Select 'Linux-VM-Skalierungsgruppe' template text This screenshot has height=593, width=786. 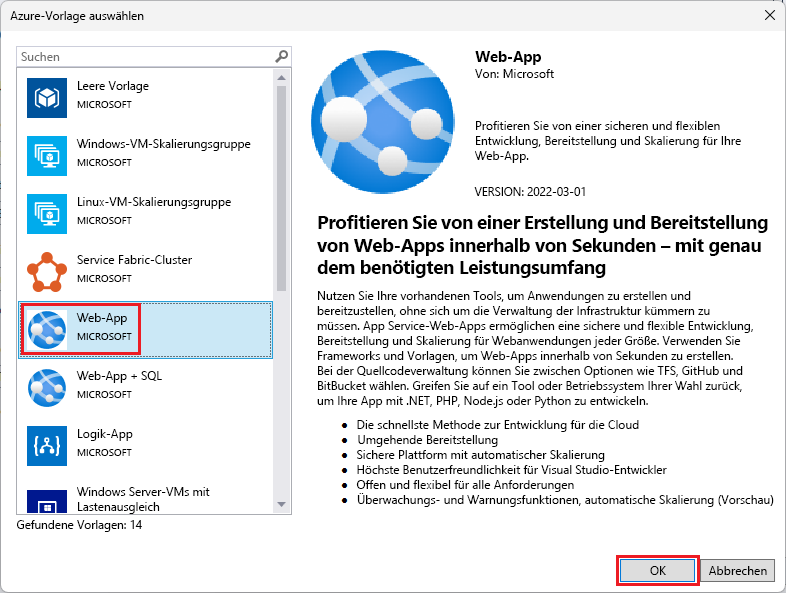(x=154, y=202)
